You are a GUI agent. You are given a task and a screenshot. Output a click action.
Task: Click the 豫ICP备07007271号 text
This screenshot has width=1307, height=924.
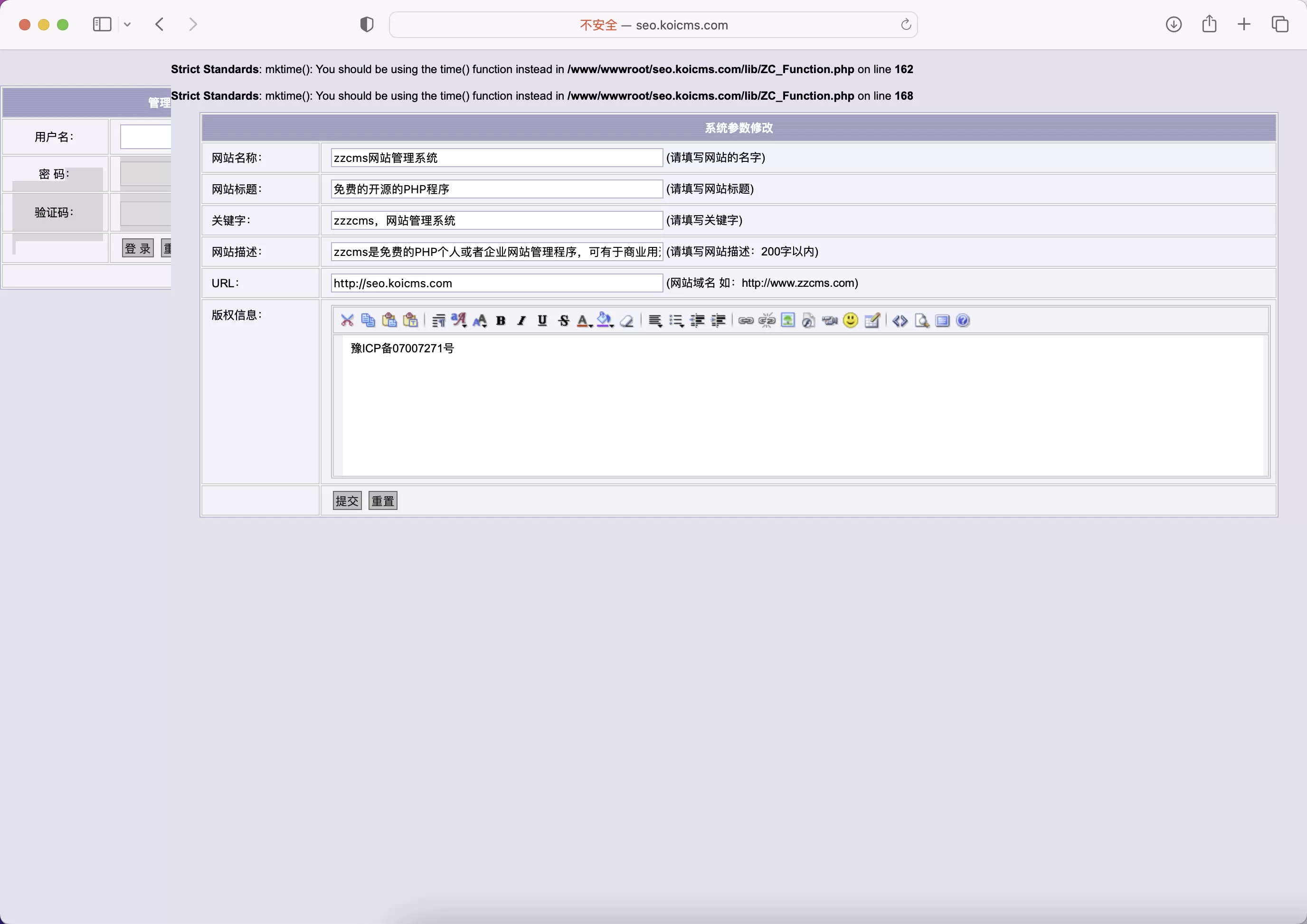click(402, 348)
